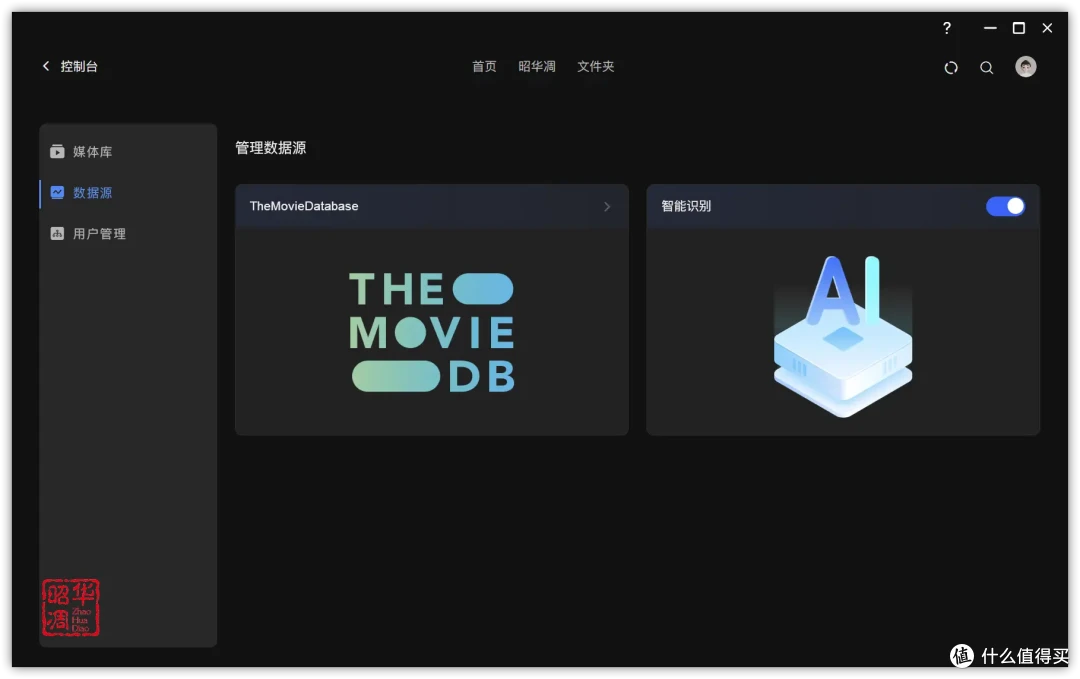Screen dimensions: 1080x679
Task: Click the 数据源 sidebar icon
Action: (57, 193)
